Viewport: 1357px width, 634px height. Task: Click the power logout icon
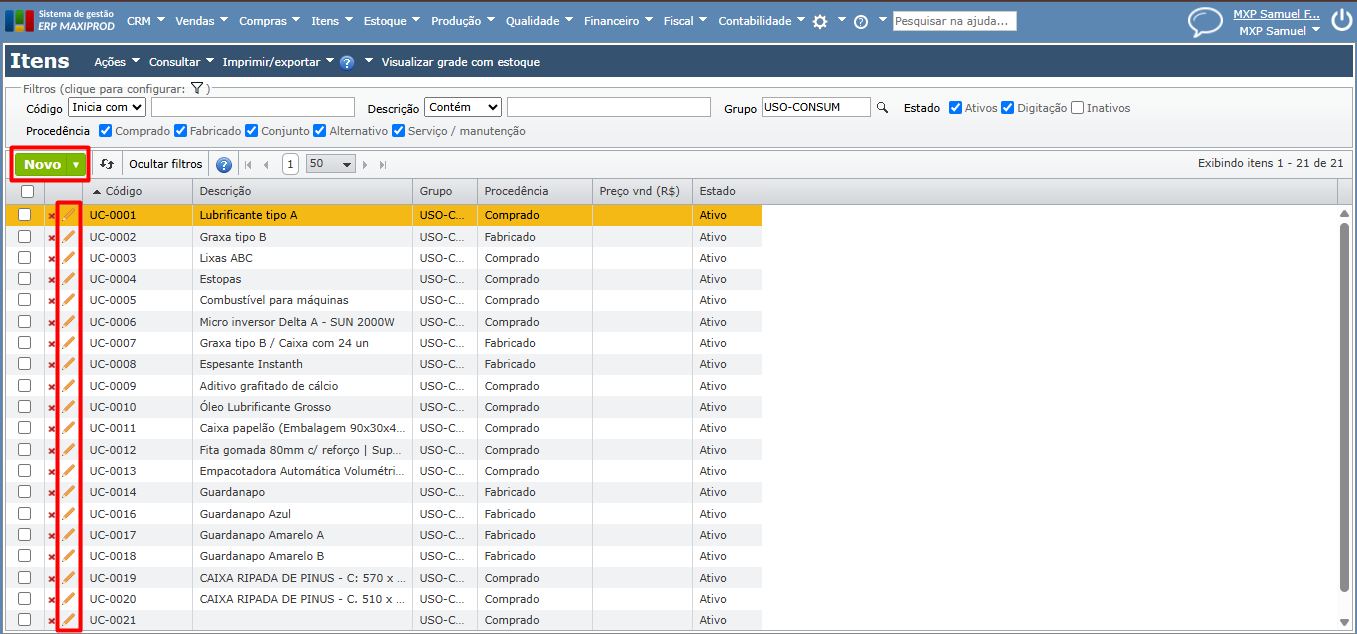[1341, 21]
